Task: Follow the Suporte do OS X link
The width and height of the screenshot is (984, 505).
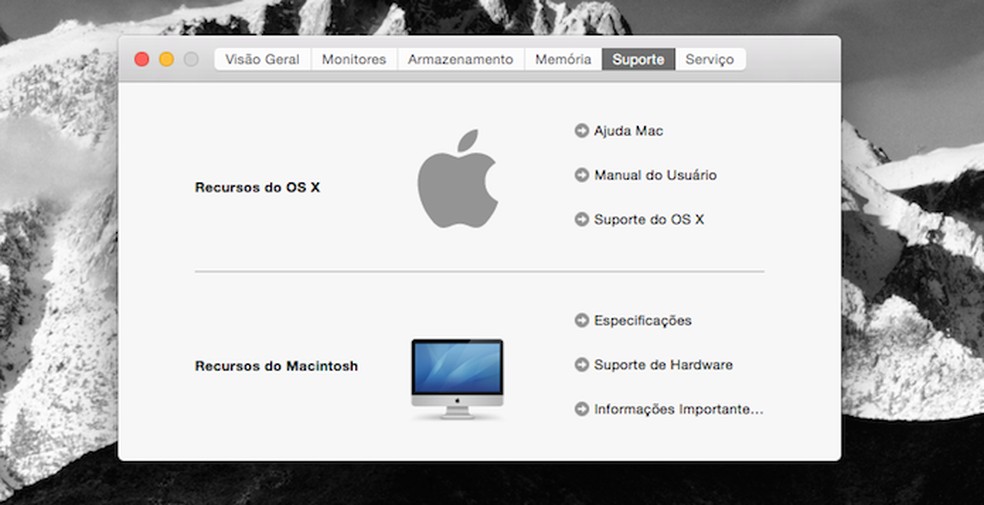Action: coord(649,220)
